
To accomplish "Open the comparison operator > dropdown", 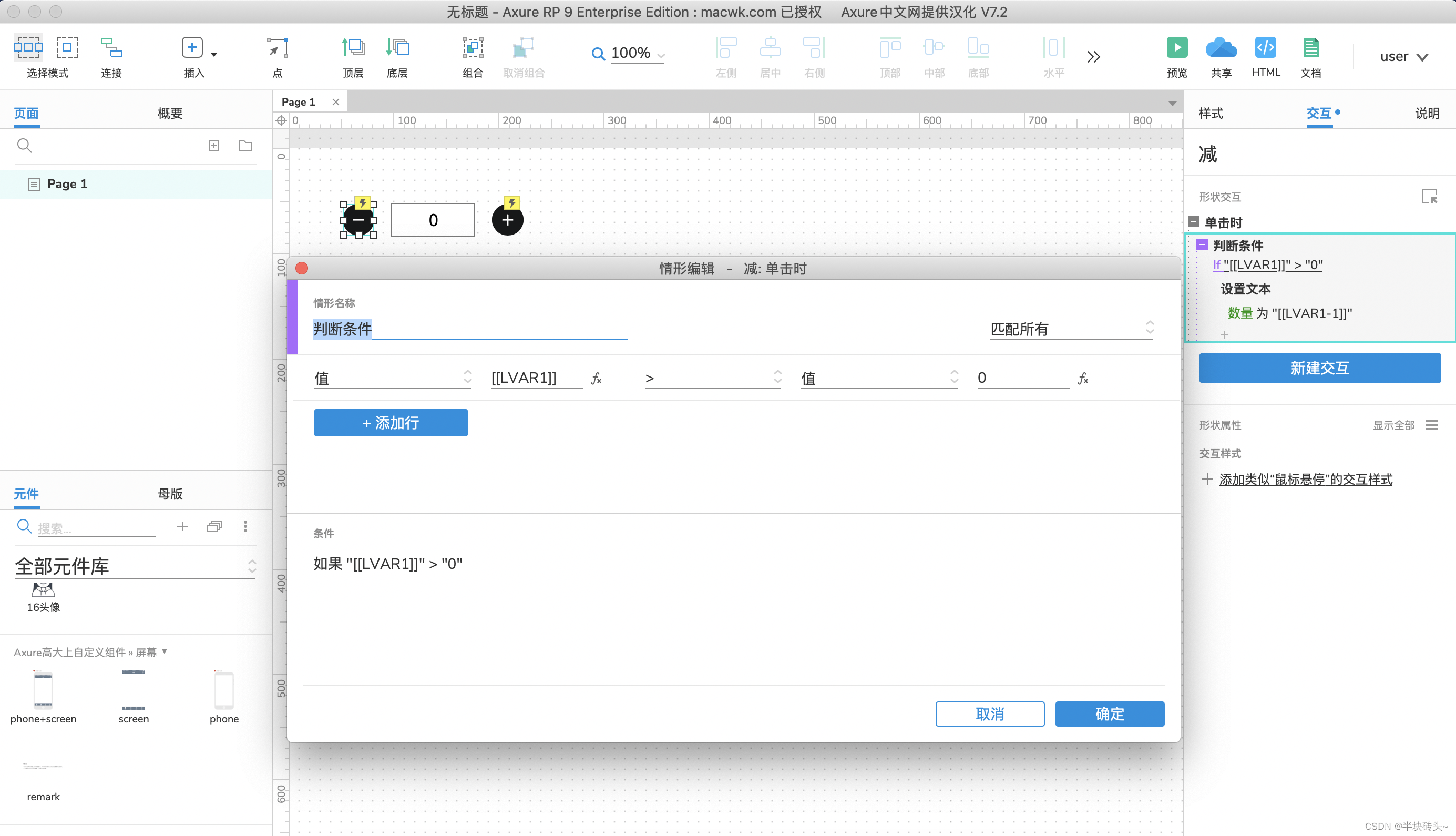I will click(712, 378).
